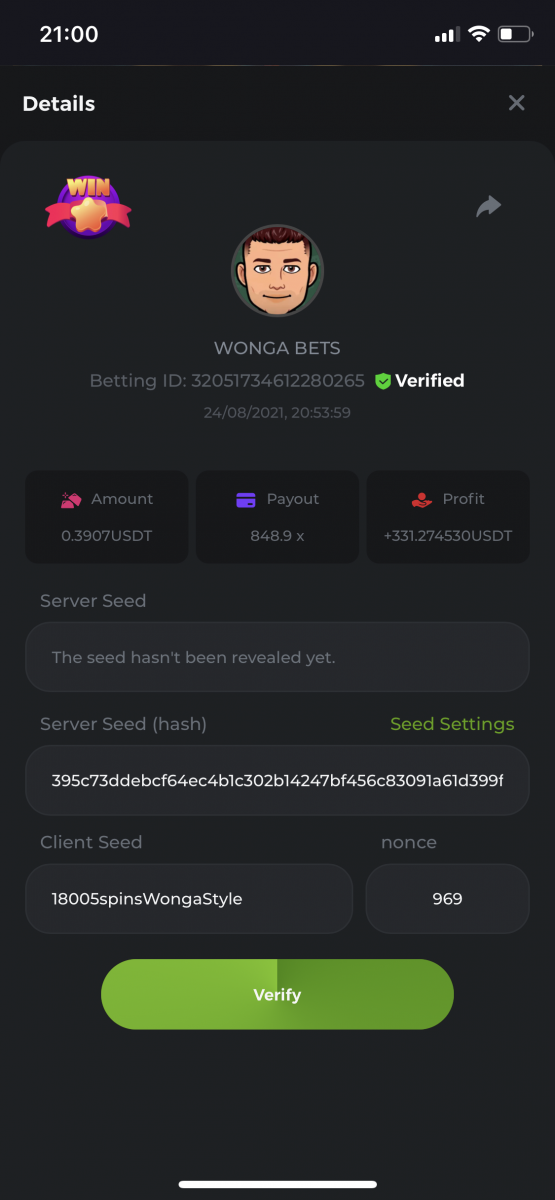This screenshot has width=555, height=1200.
Task: Tap the red Profit hand icon
Action: coord(421,499)
